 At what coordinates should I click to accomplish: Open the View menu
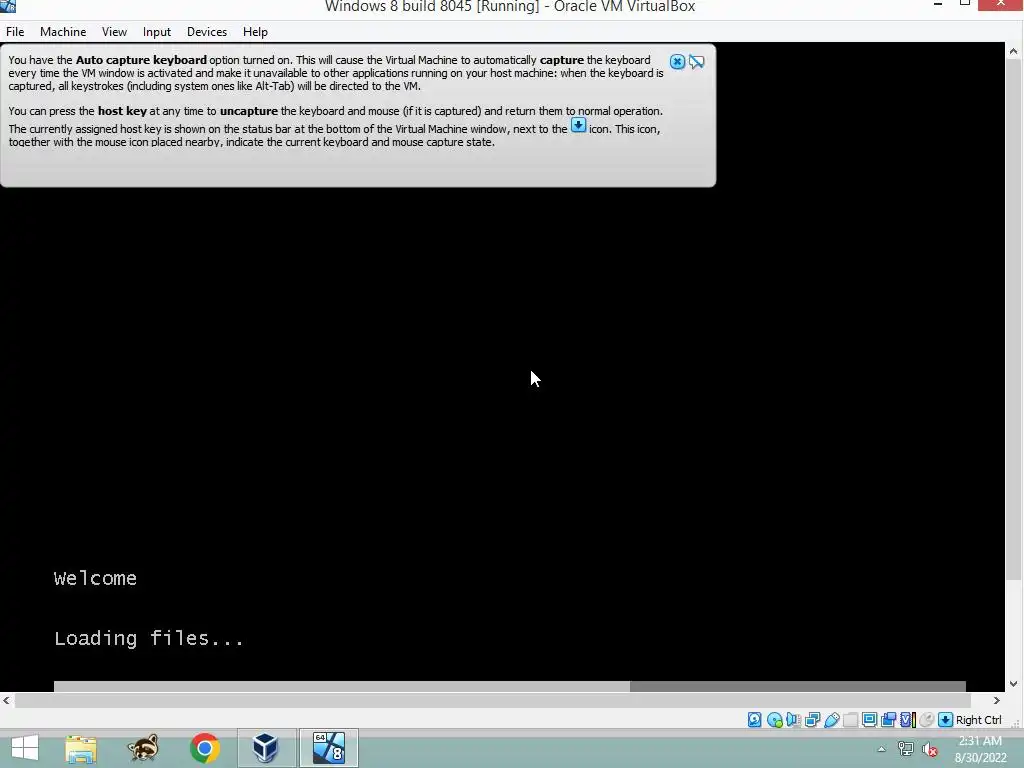click(114, 31)
